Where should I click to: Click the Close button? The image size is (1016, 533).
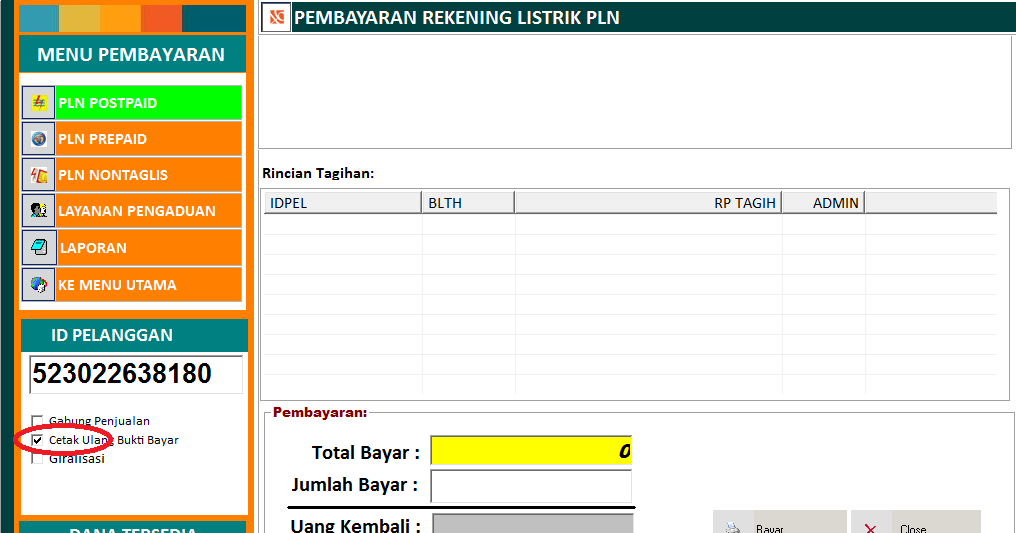[x=916, y=522]
